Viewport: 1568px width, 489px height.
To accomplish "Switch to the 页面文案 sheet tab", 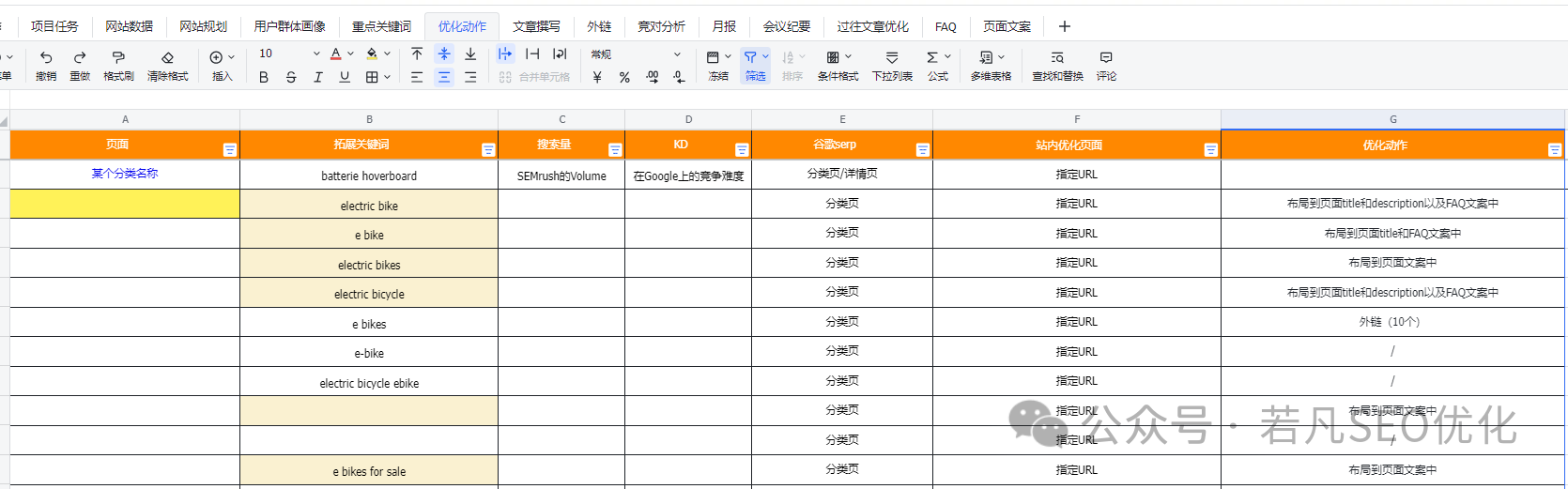I will [1007, 26].
